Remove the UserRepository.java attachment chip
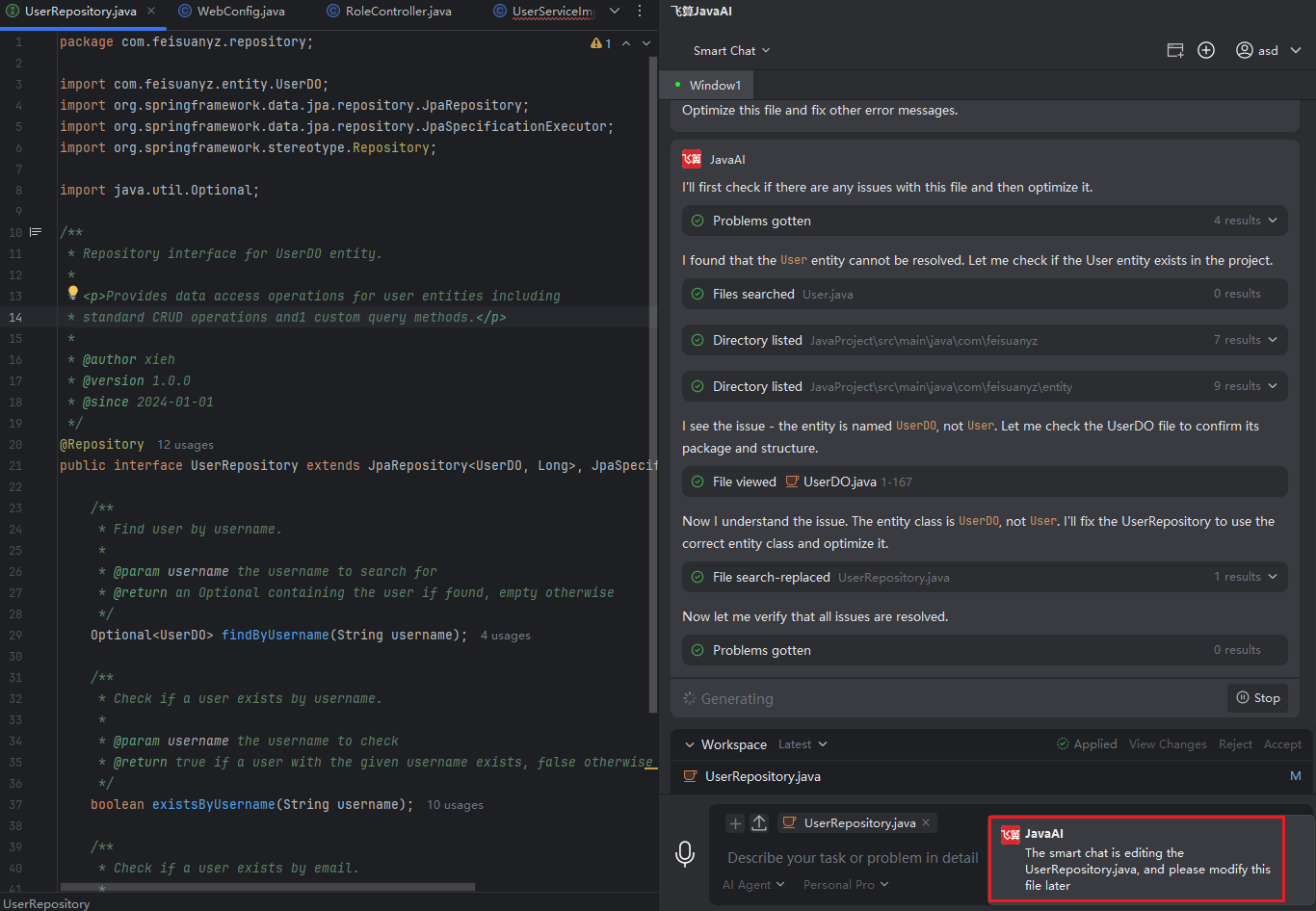 pyautogui.click(x=926, y=822)
